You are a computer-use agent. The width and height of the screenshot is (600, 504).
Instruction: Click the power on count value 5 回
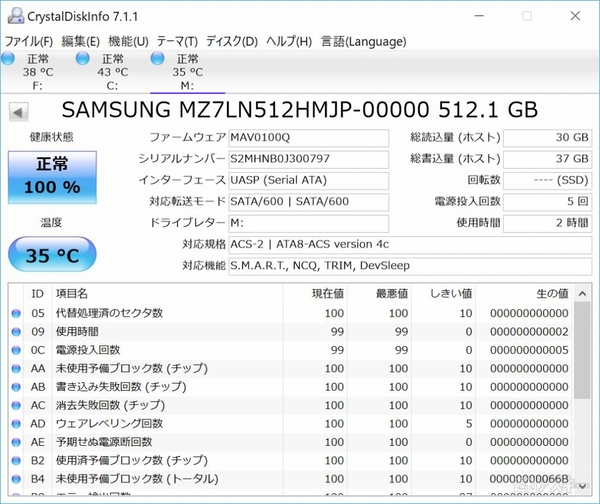547,202
